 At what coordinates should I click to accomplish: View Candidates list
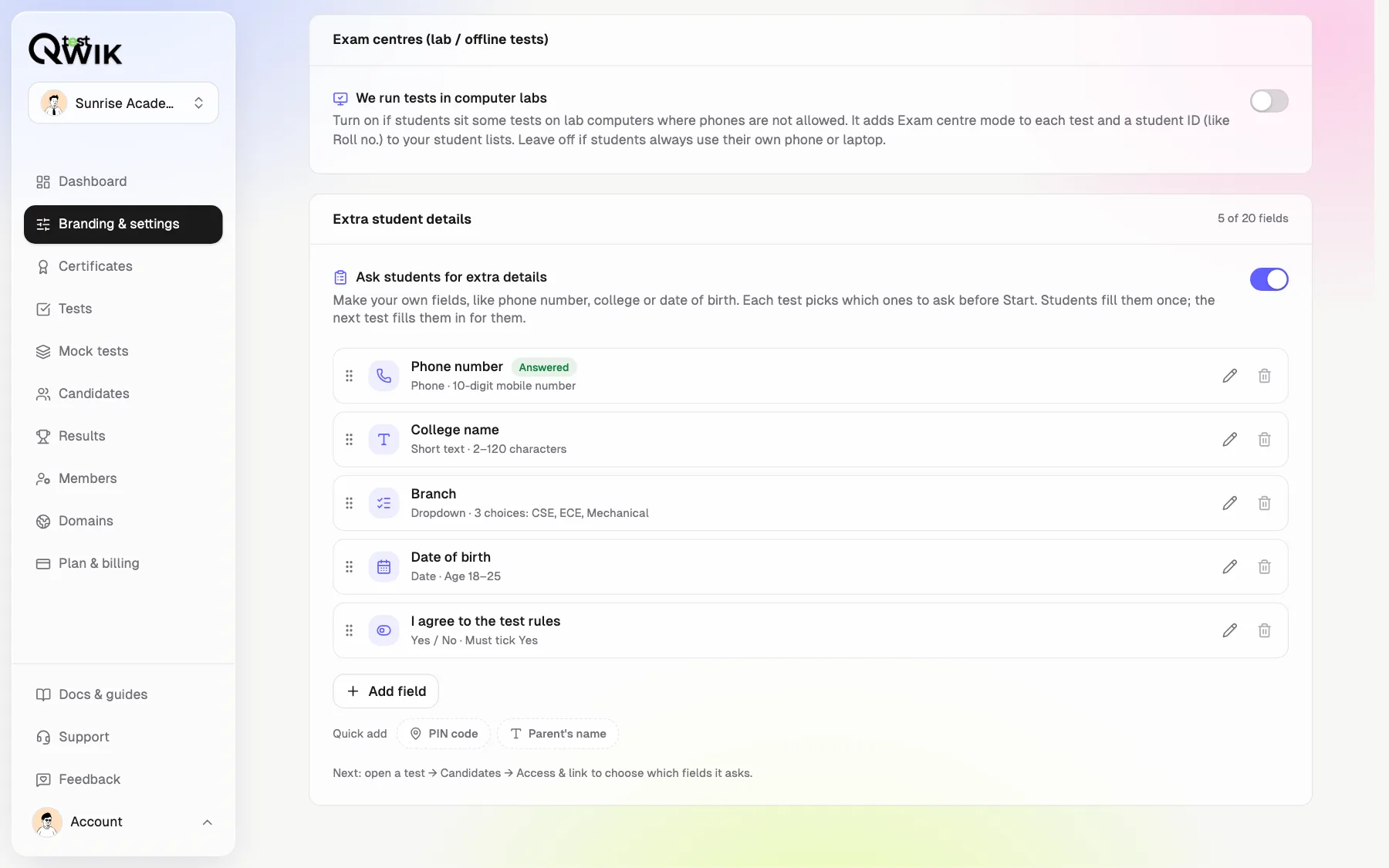pos(123,393)
